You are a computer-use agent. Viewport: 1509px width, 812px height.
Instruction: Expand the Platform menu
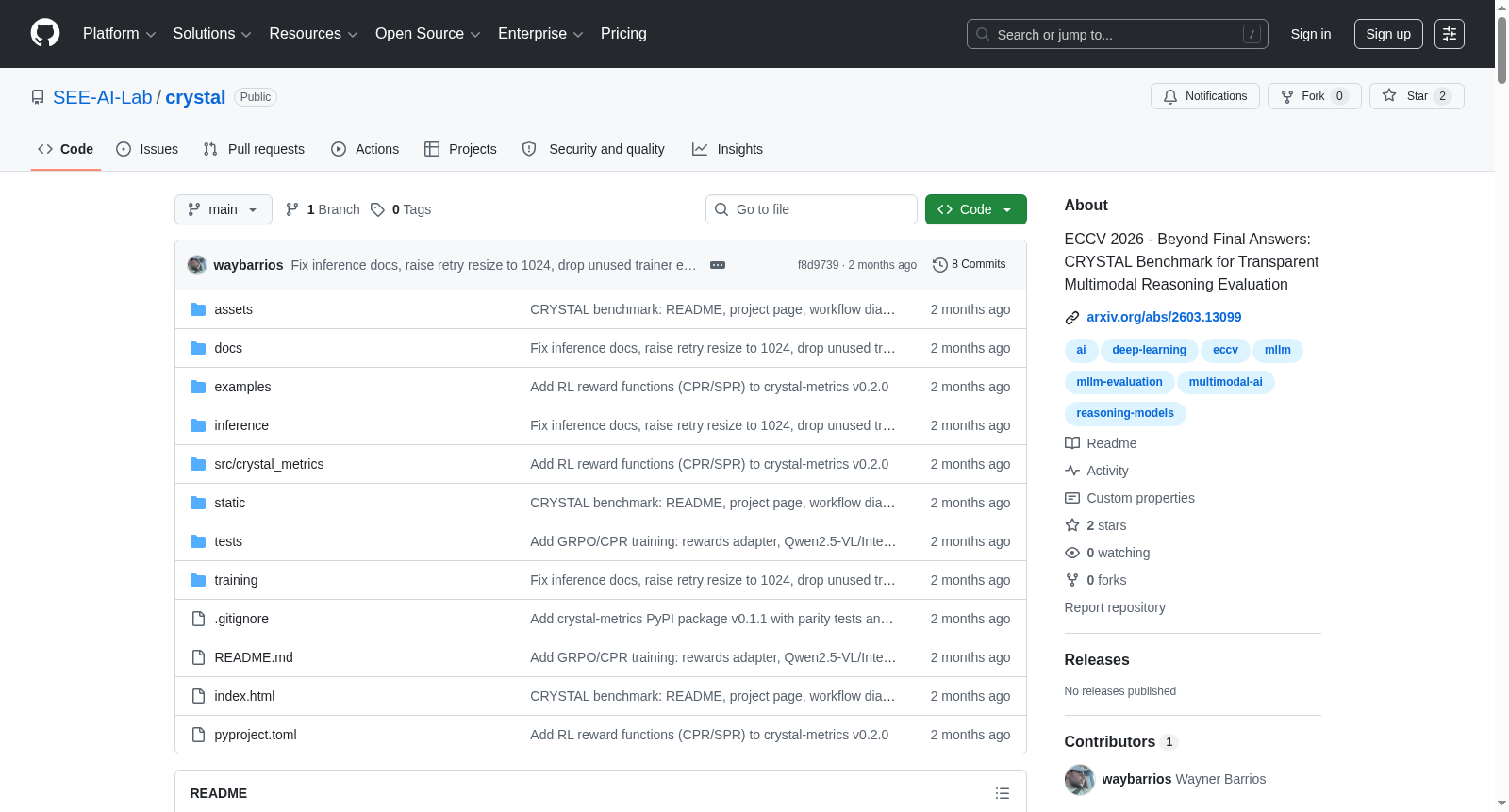pyautogui.click(x=120, y=34)
